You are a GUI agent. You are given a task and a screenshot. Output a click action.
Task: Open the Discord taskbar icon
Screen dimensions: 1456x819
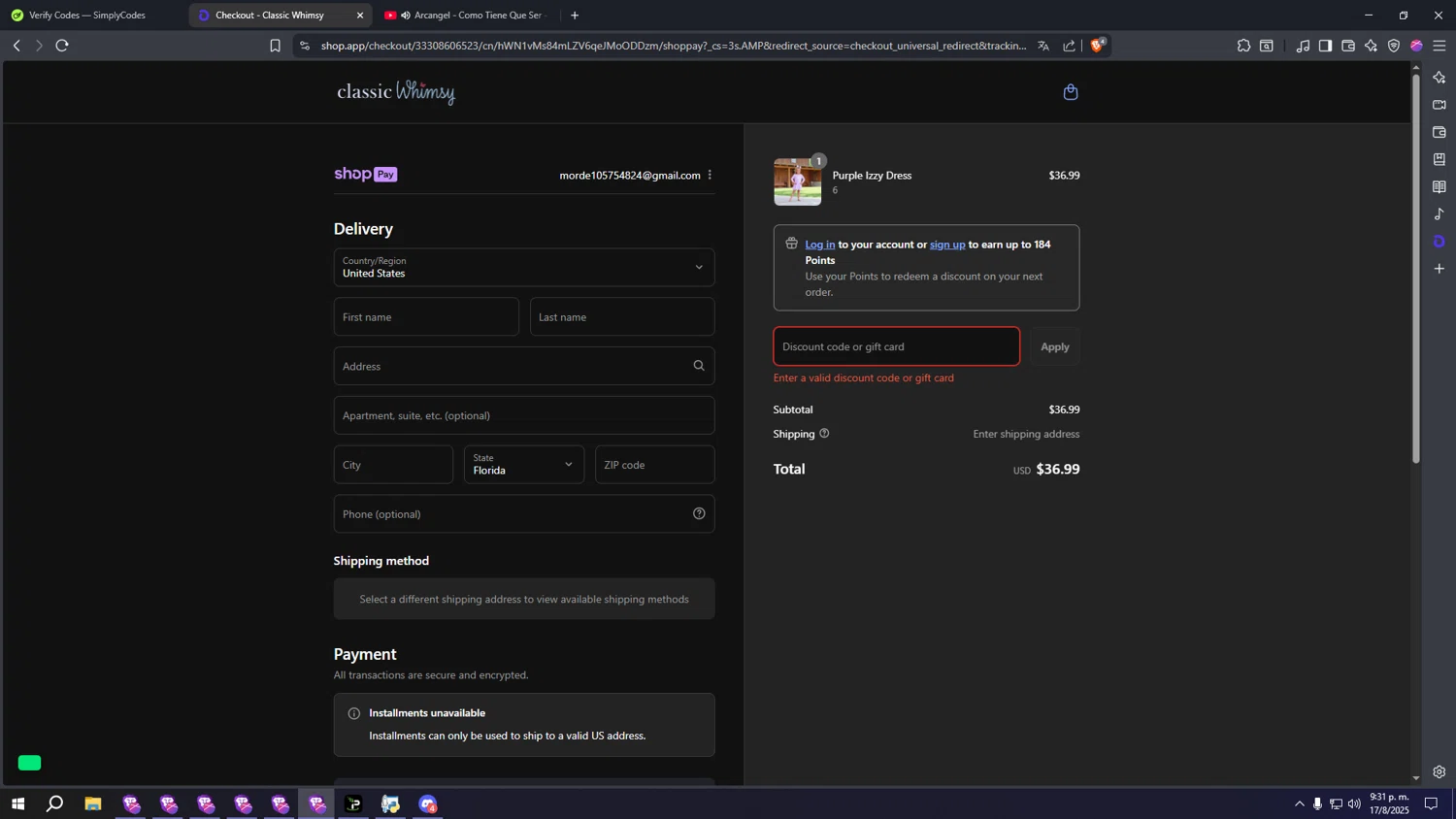428,803
